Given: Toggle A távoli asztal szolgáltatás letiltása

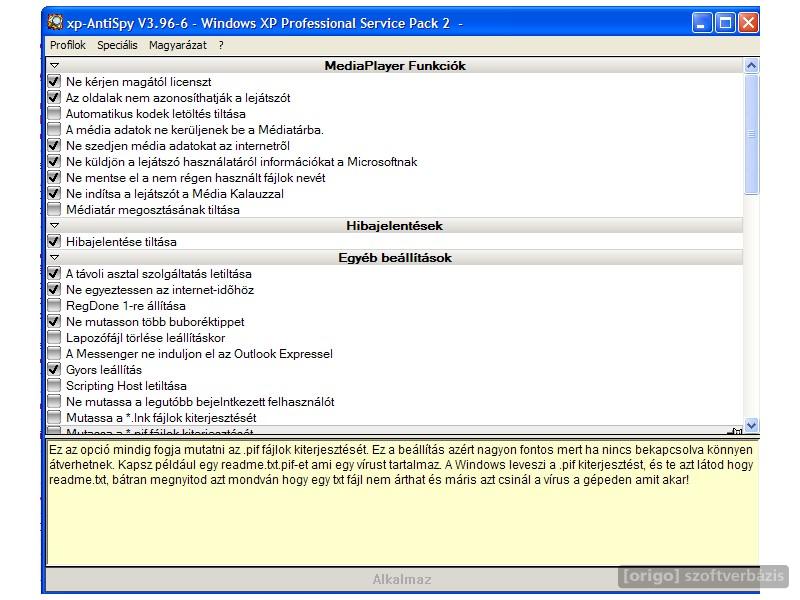Looking at the screenshot, I should point(54,273).
